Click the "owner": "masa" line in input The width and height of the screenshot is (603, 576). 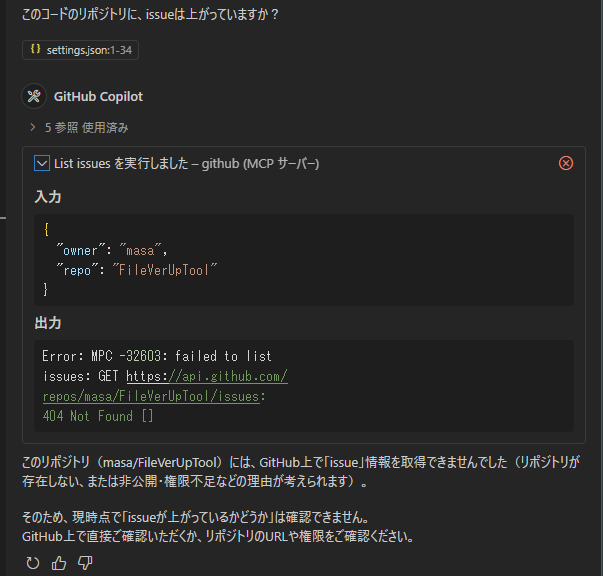(112, 250)
